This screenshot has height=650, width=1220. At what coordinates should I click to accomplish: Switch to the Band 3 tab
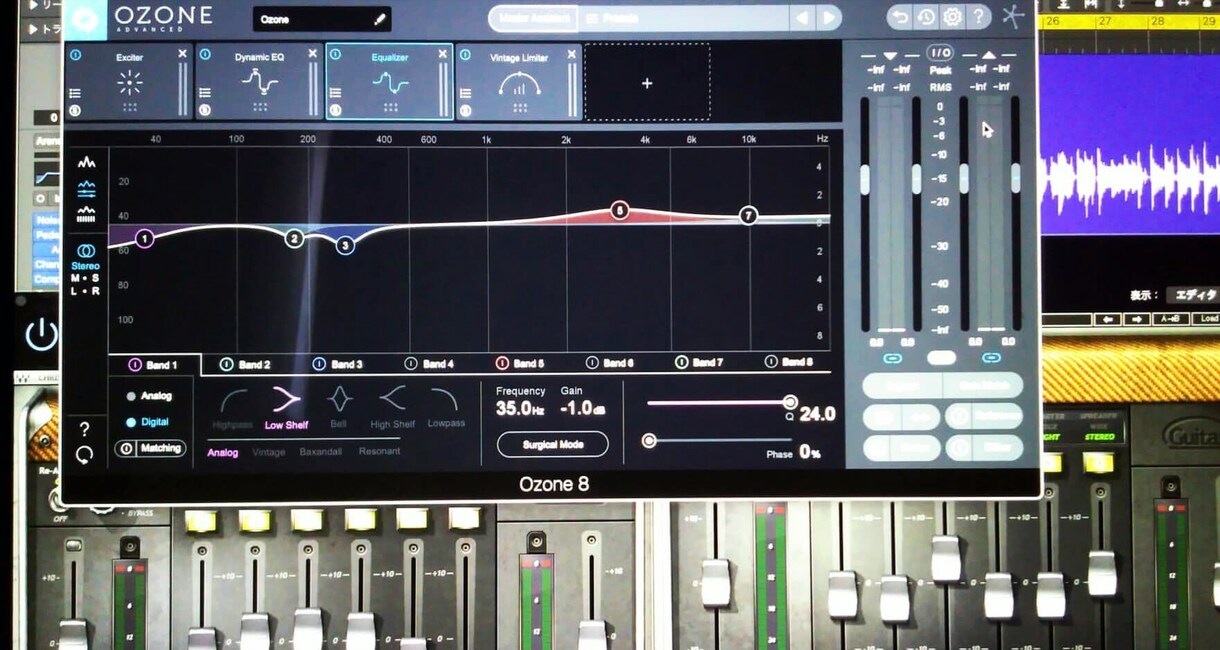[x=337, y=364]
